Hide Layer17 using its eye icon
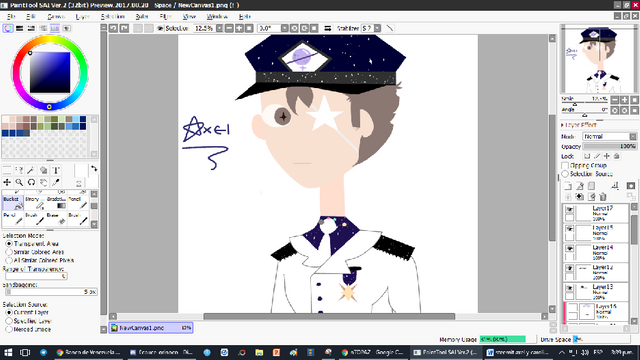640x360 pixels. click(569, 209)
